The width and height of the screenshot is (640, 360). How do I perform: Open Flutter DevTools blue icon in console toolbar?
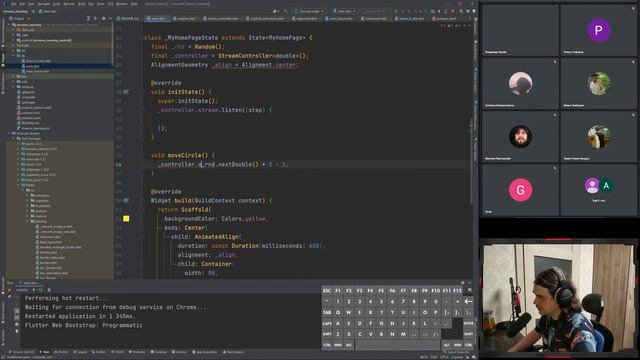[49, 290]
